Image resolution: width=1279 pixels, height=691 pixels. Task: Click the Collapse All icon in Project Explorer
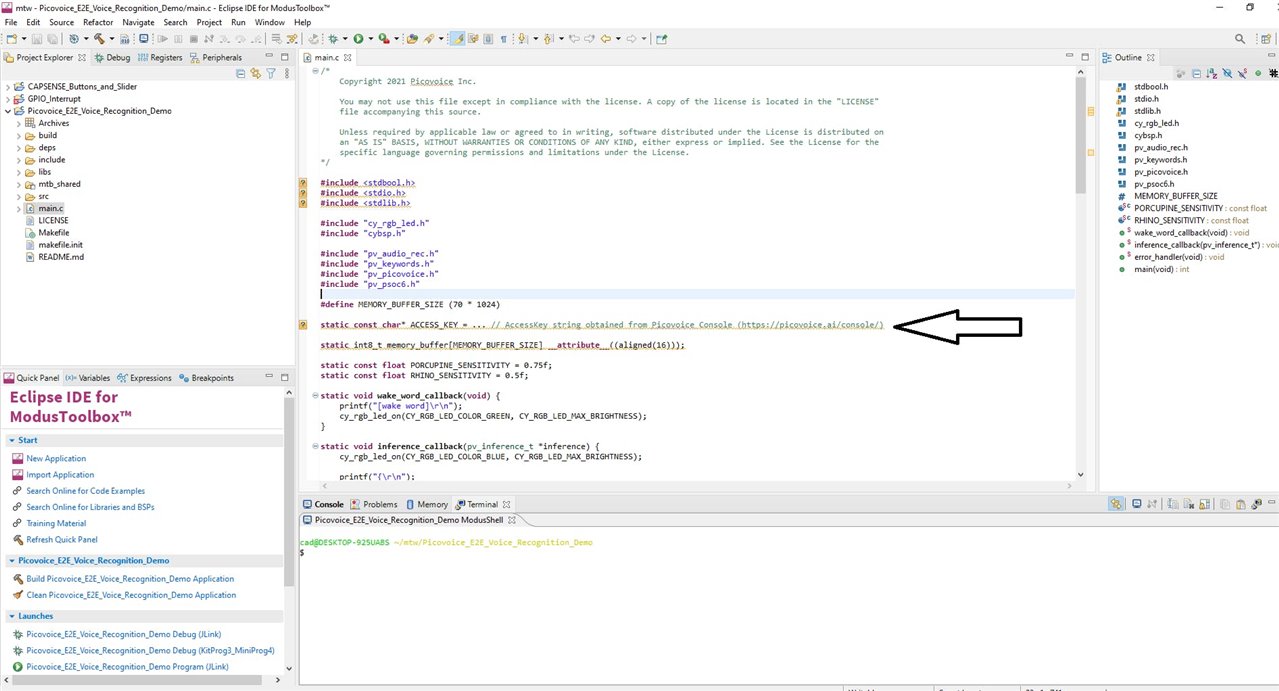click(240, 74)
